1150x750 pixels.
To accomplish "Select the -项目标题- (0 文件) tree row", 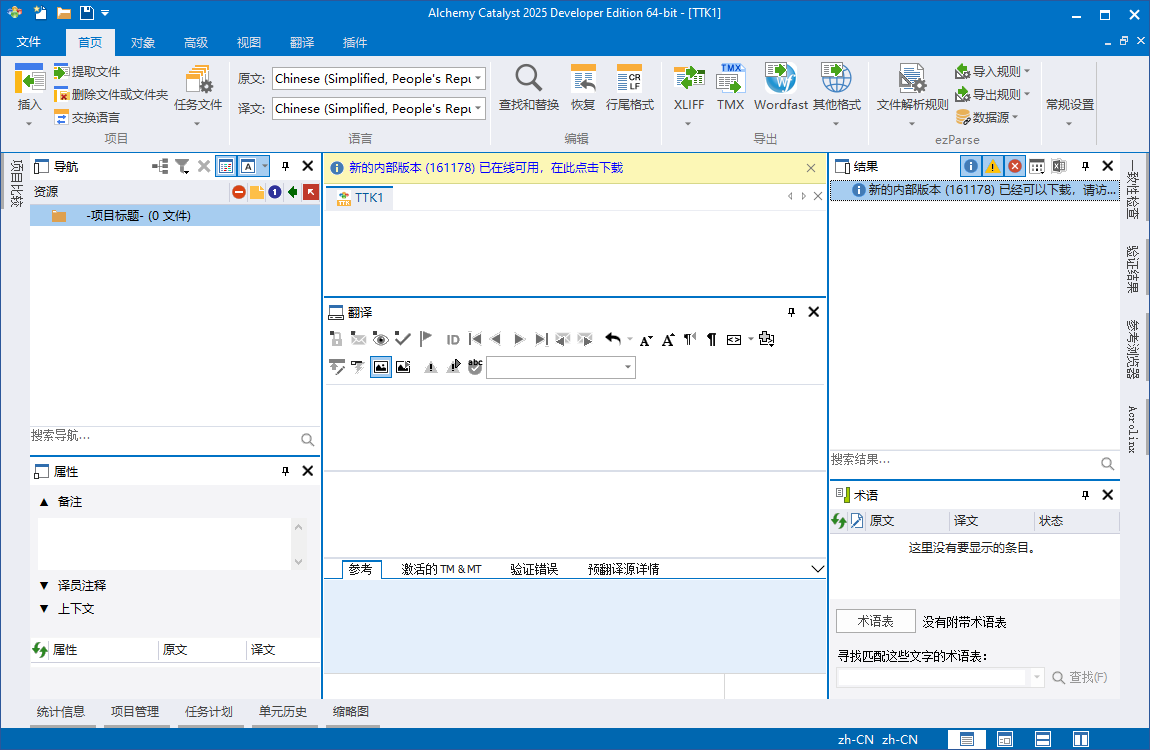I will [175, 216].
